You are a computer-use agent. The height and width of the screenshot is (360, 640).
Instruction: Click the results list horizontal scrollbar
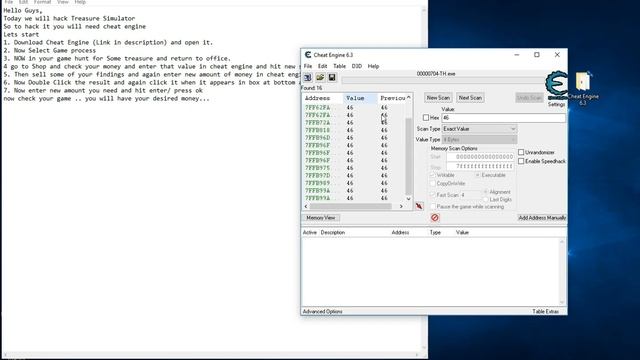(350, 207)
